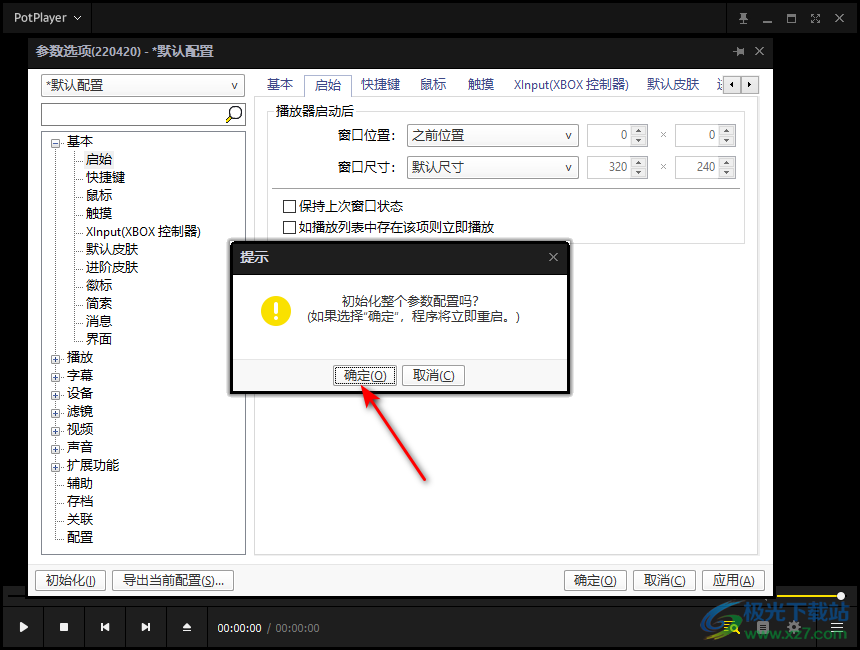The height and width of the screenshot is (650, 860).
Task: Click the settings search input field
Action: (x=134, y=114)
